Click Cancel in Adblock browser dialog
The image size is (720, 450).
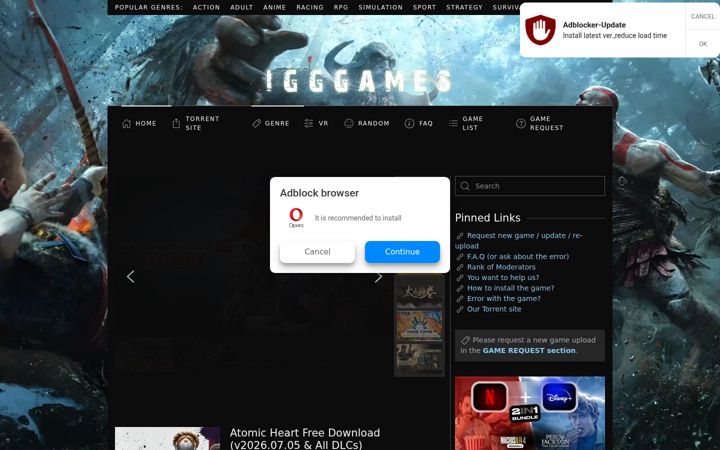317,252
